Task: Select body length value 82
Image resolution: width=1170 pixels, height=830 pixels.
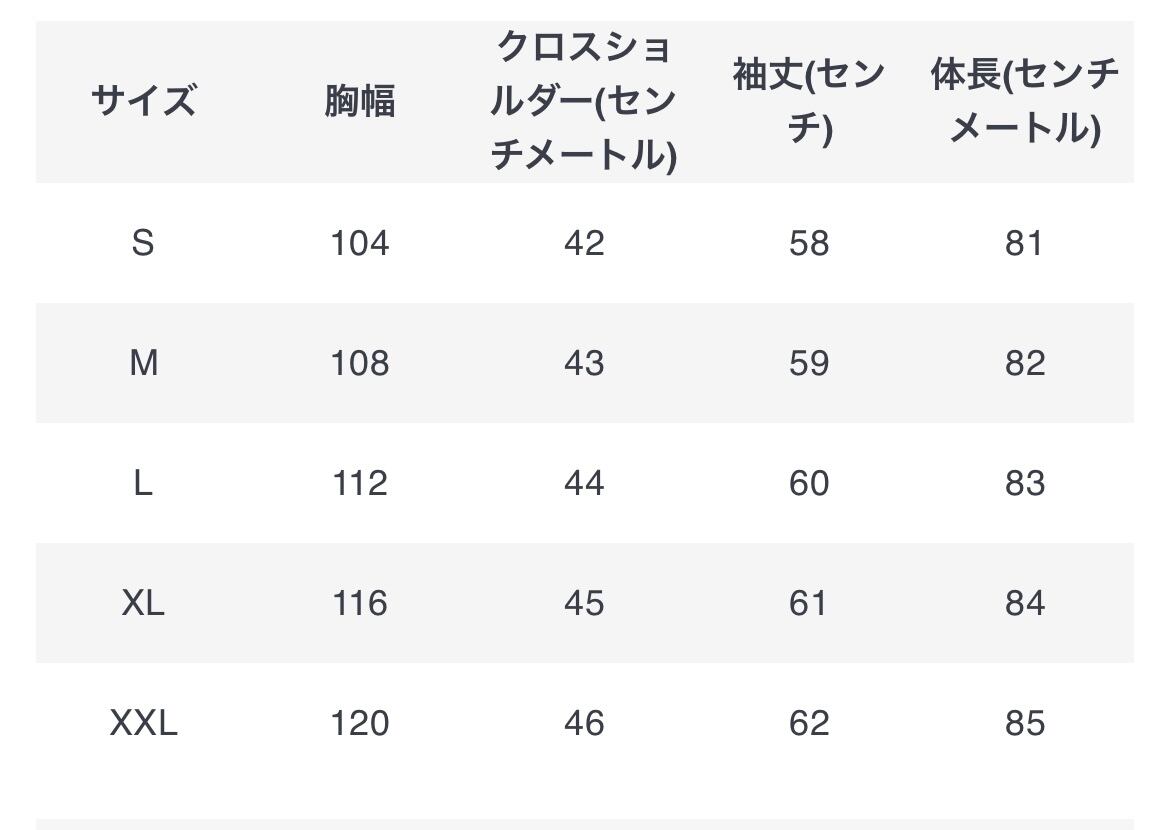Action: click(1024, 363)
